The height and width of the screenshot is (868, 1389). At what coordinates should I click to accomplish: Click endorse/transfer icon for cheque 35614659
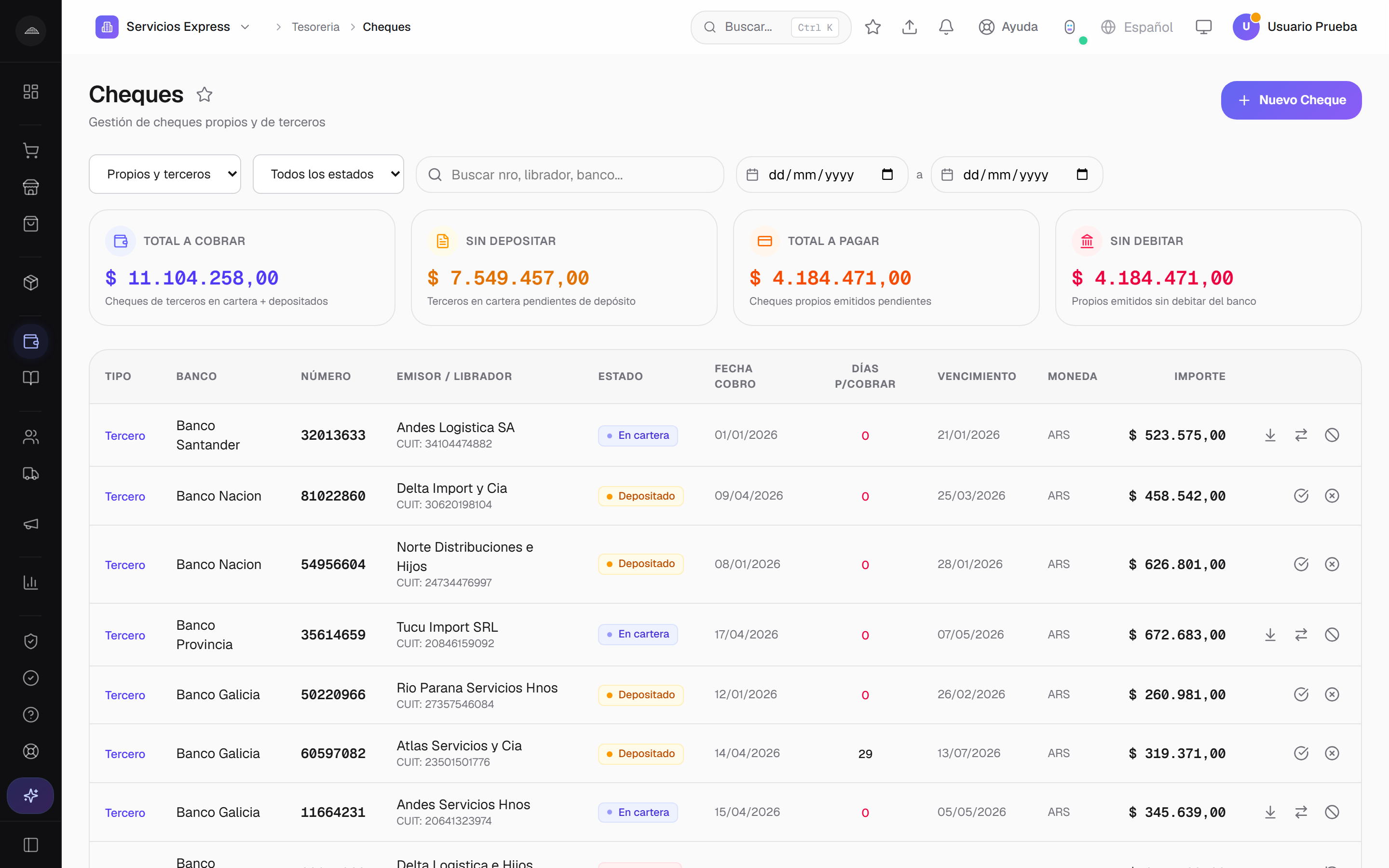pos(1301,634)
